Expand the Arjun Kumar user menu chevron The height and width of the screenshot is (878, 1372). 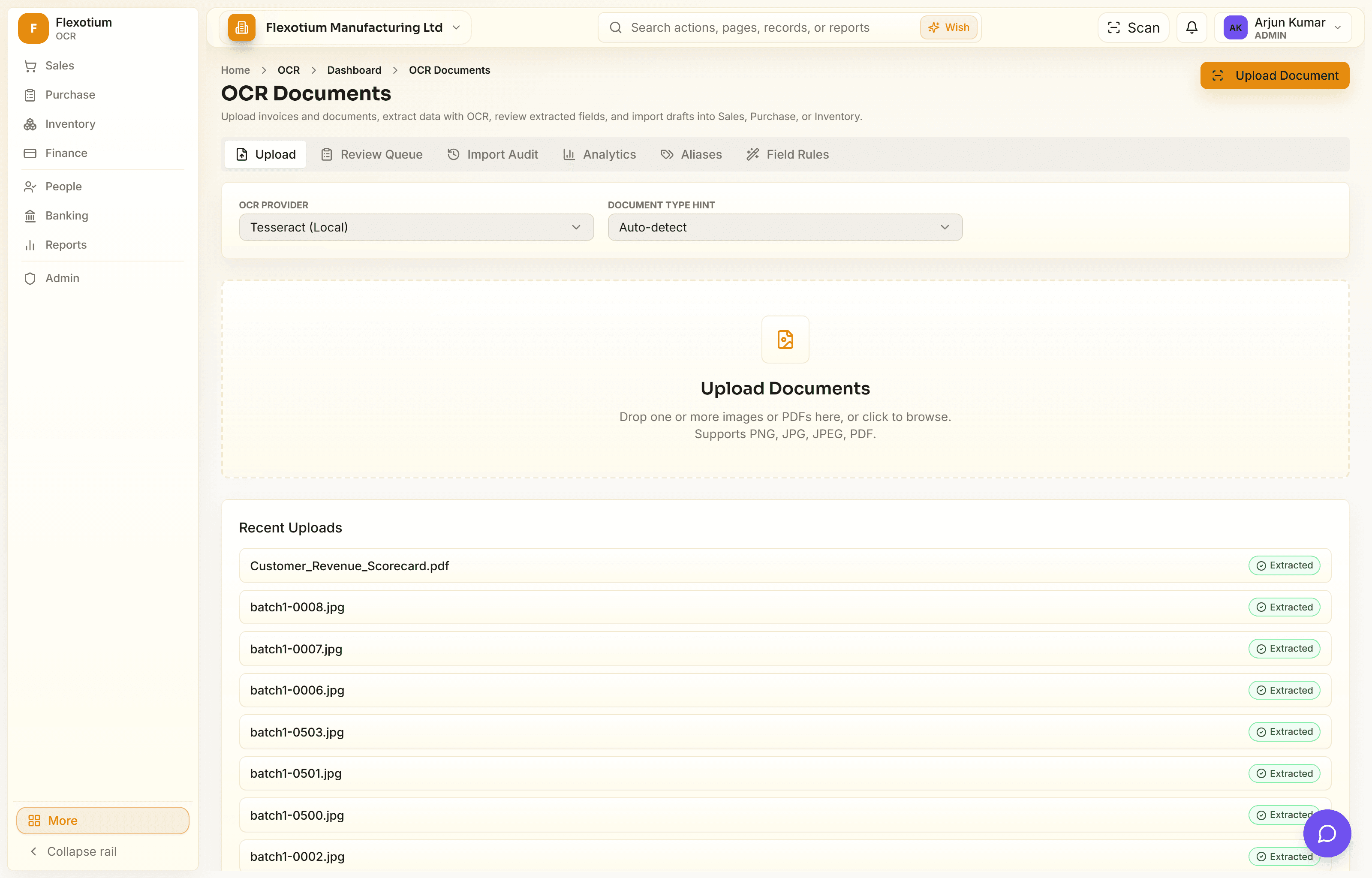1337,27
